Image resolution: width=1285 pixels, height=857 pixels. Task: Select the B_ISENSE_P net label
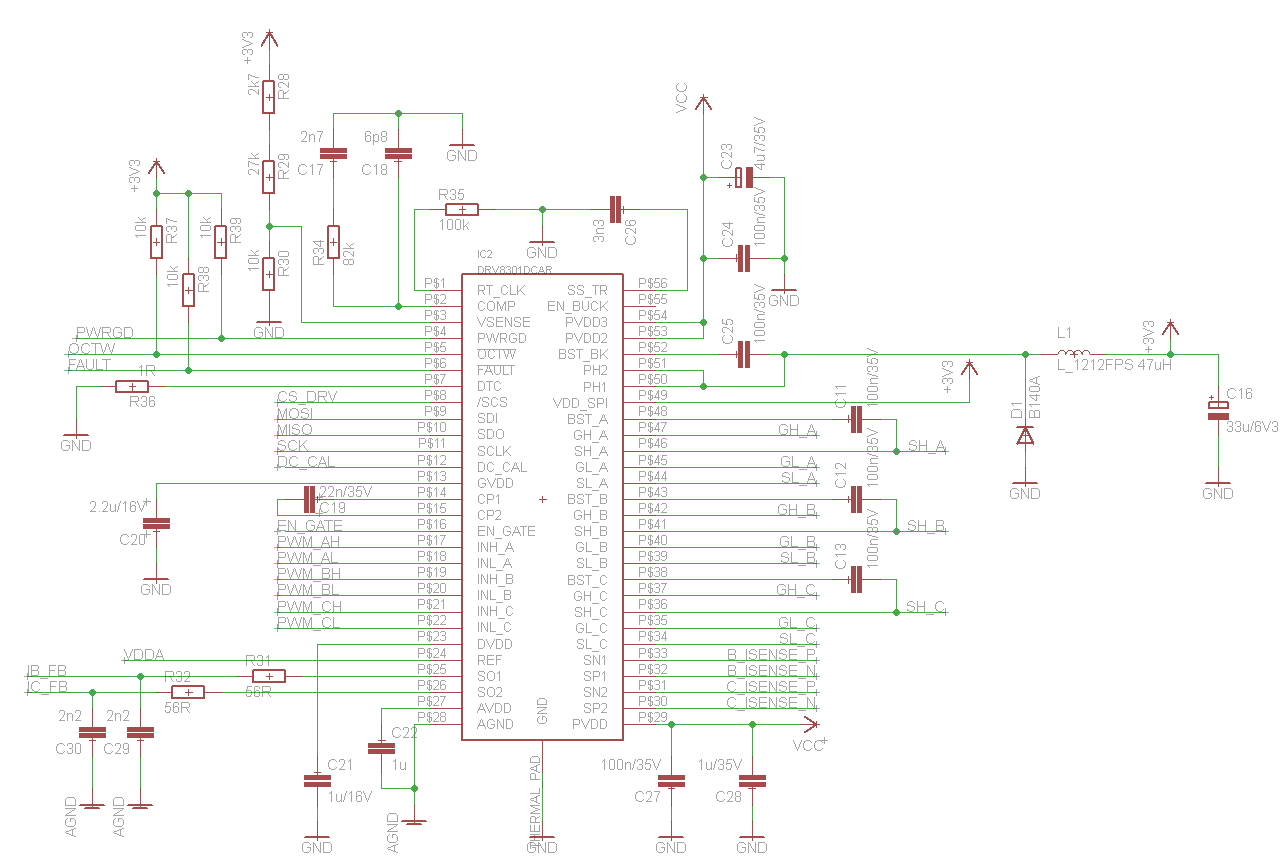(772, 653)
